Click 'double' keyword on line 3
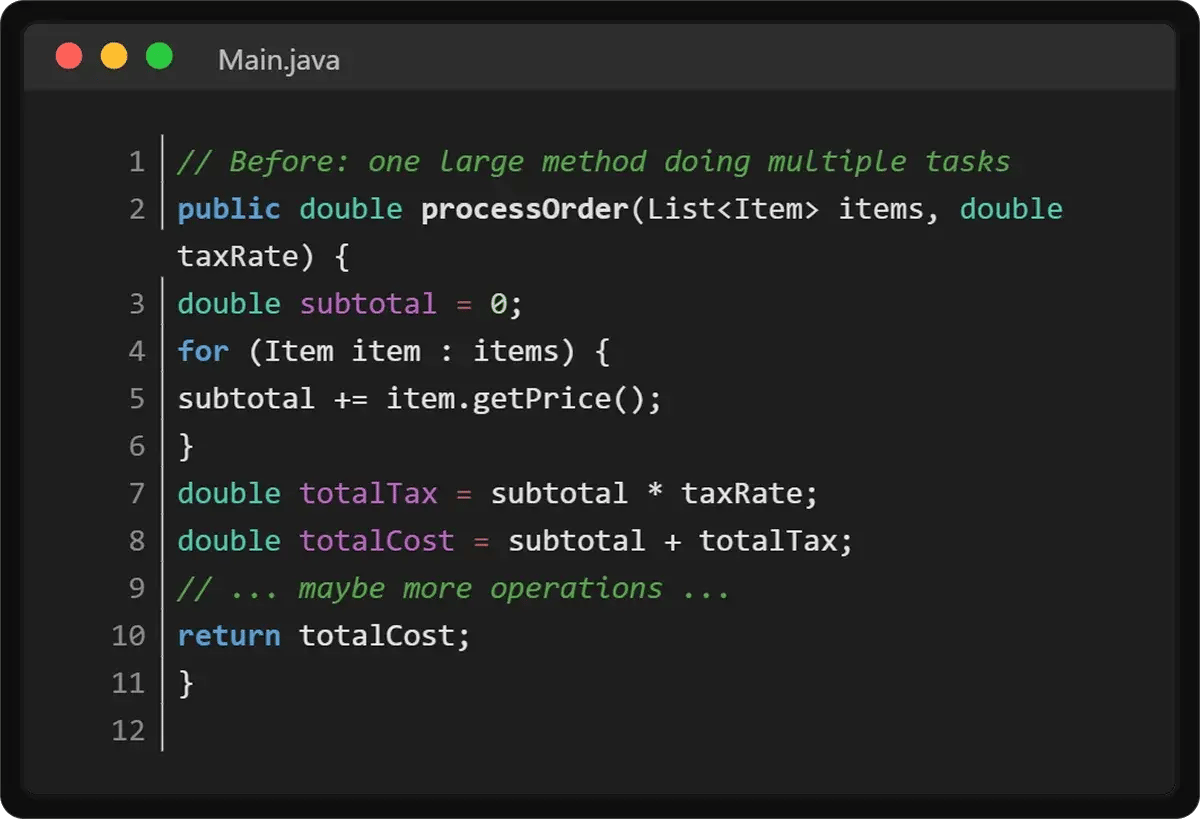The image size is (1200, 819). (x=229, y=304)
